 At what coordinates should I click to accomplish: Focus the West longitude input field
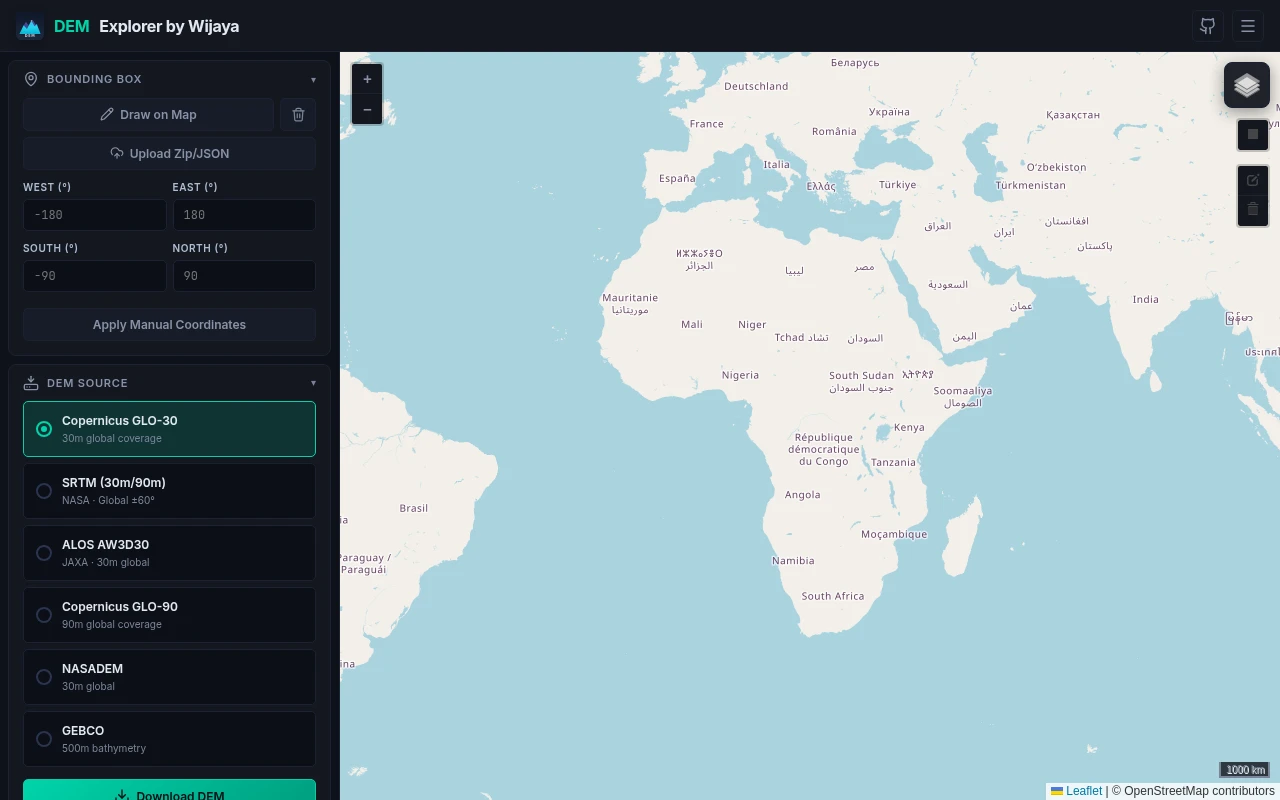[95, 215]
